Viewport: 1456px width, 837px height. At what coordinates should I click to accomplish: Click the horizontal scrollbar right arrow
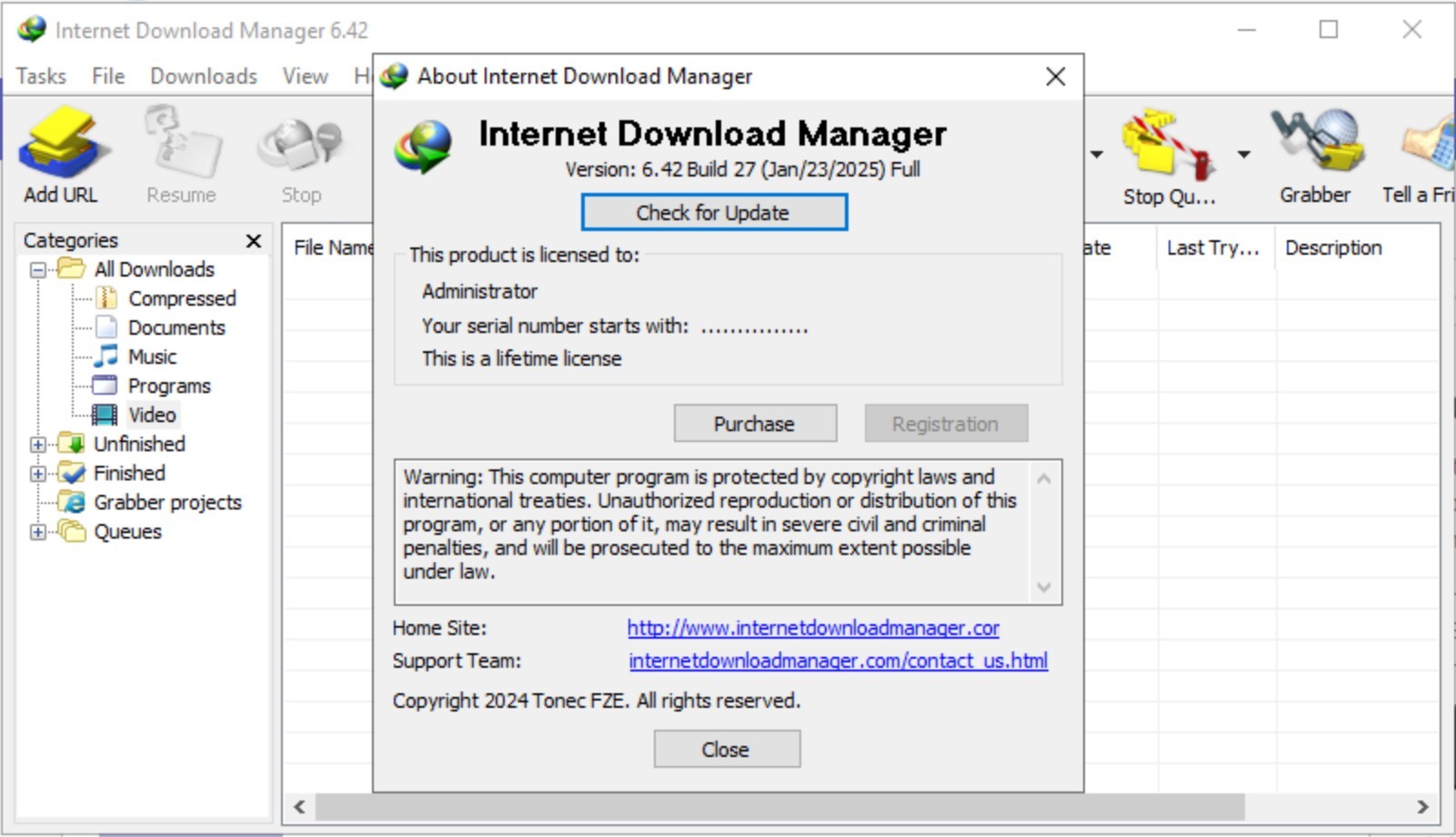click(1422, 807)
